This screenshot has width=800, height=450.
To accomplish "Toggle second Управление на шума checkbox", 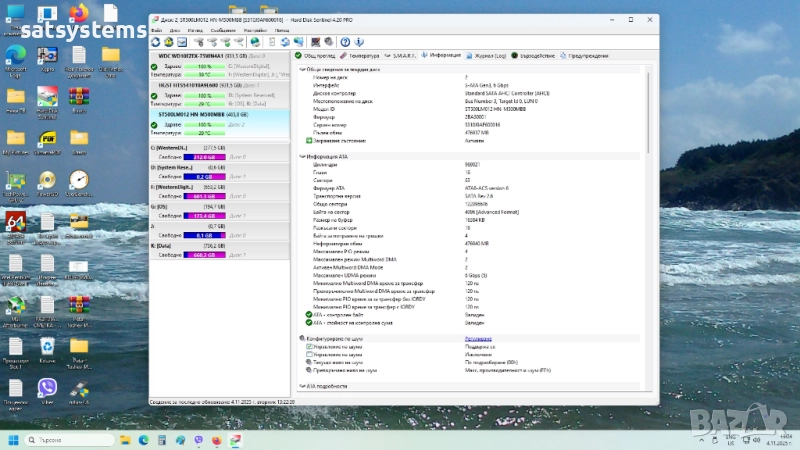I will click(308, 354).
